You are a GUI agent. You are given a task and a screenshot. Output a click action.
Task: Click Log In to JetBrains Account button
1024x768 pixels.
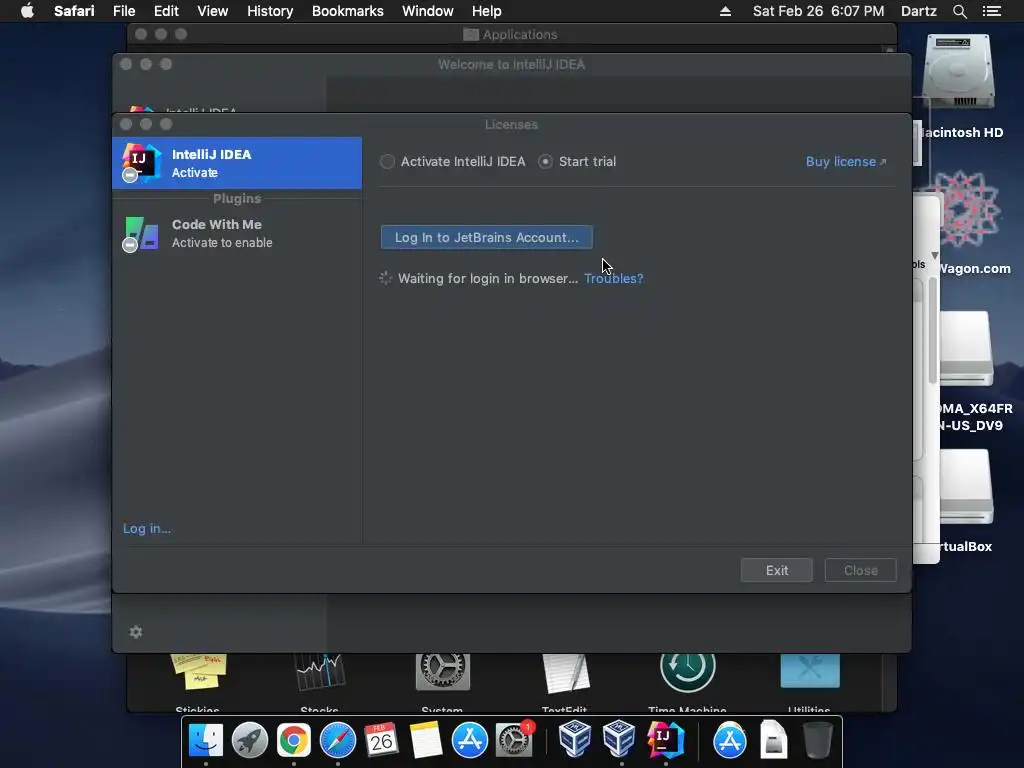[487, 237]
